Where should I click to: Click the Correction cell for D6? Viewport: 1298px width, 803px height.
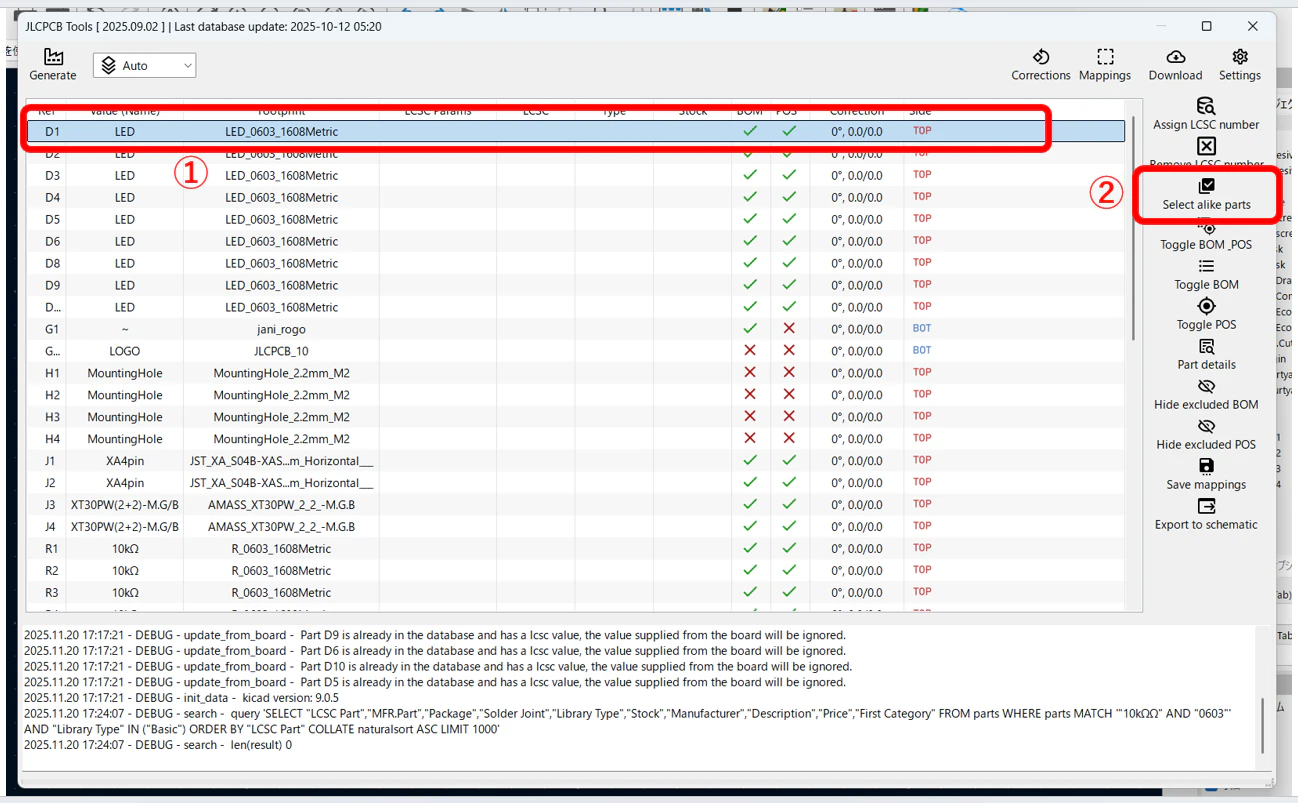[857, 241]
